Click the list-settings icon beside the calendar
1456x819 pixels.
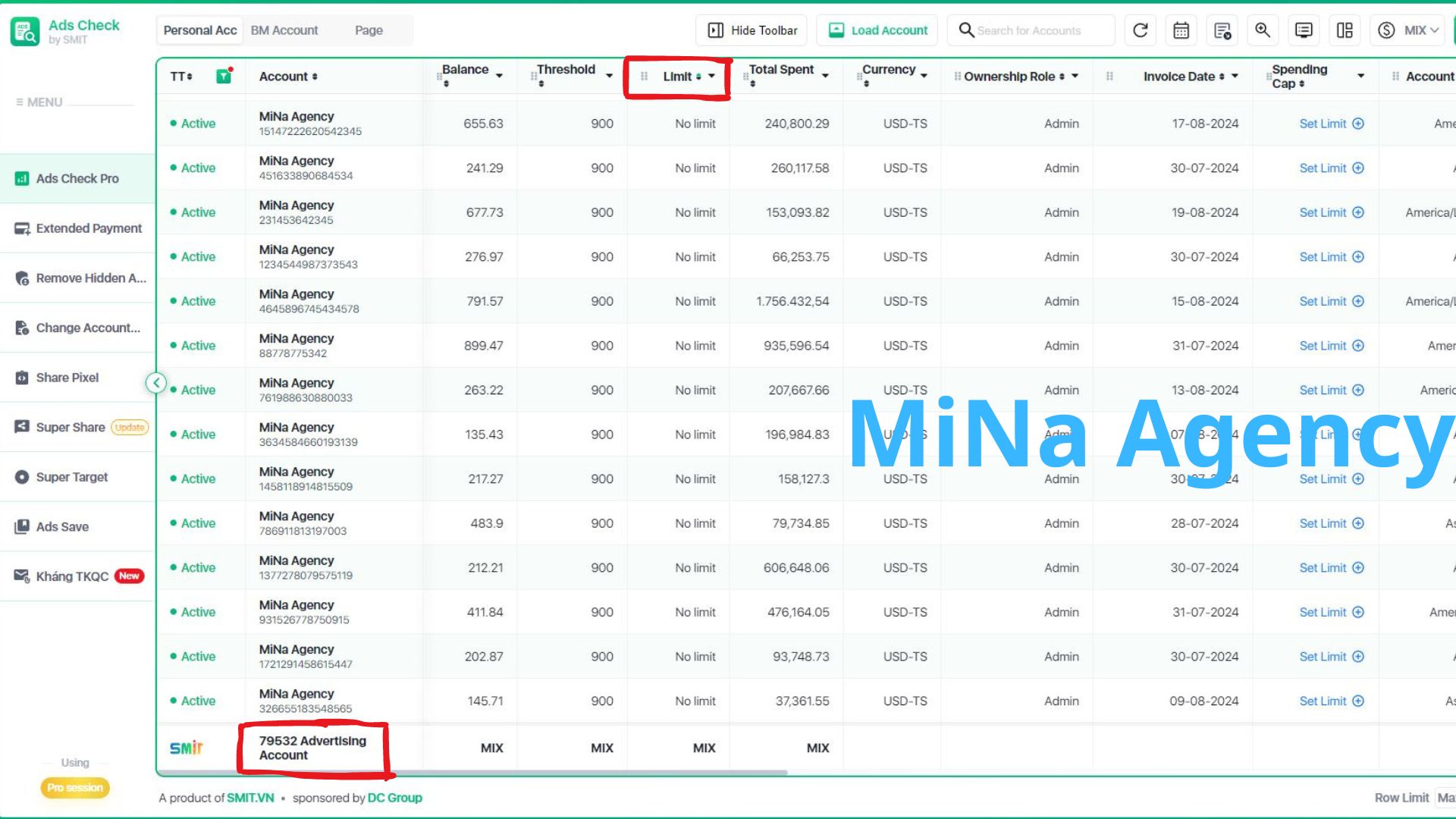point(1222,30)
